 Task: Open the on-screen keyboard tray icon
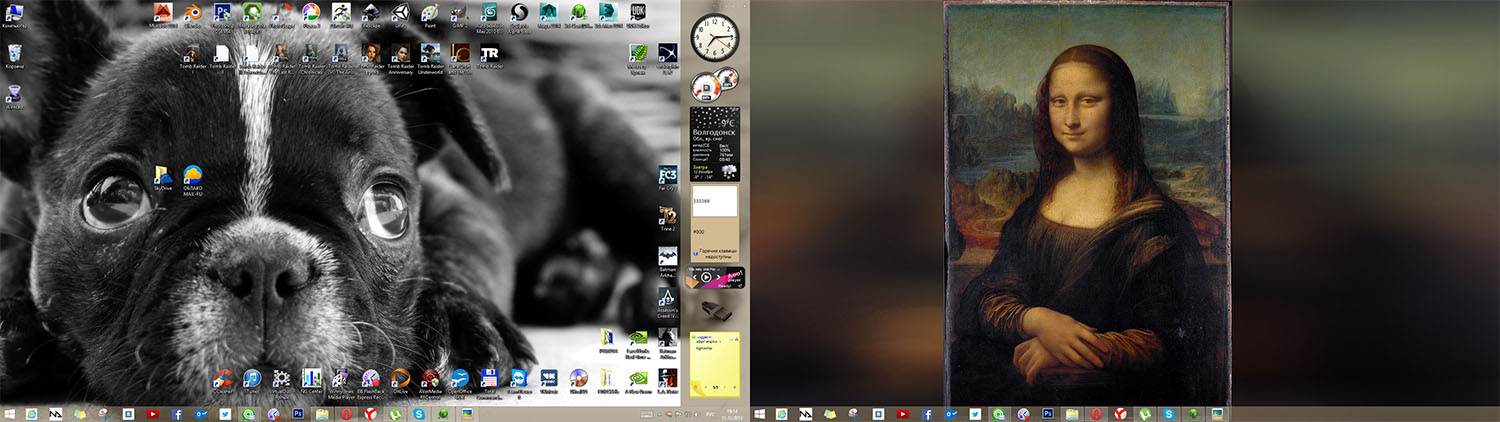pos(646,413)
